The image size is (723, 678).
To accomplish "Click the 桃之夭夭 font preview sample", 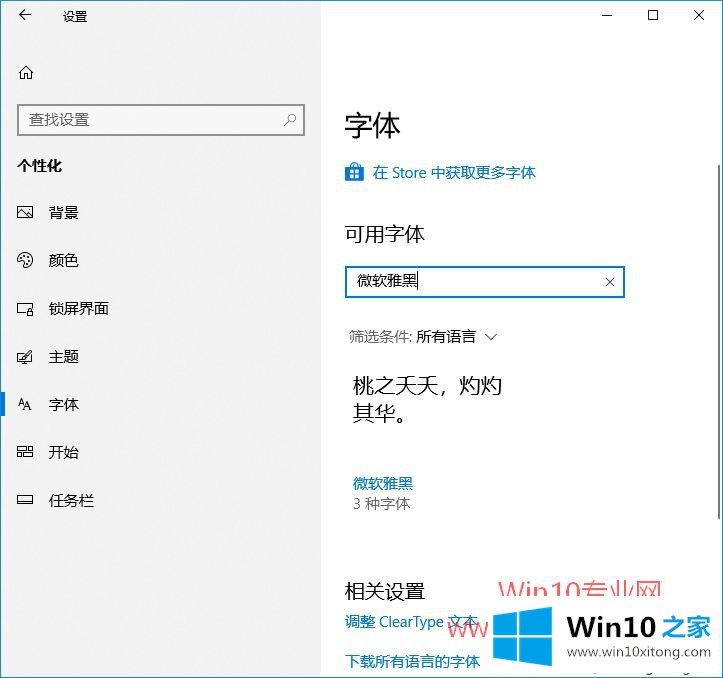I will pyautogui.click(x=427, y=398).
